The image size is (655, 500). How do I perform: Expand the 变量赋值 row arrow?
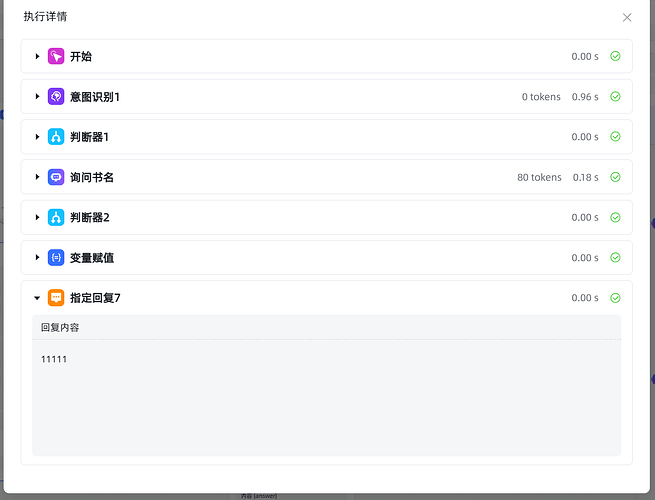(x=37, y=257)
